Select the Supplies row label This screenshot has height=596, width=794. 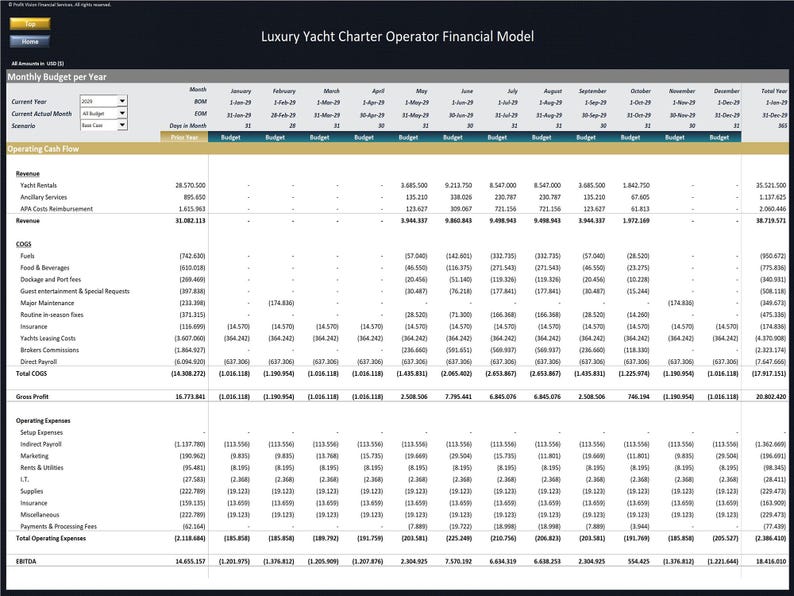[31, 491]
